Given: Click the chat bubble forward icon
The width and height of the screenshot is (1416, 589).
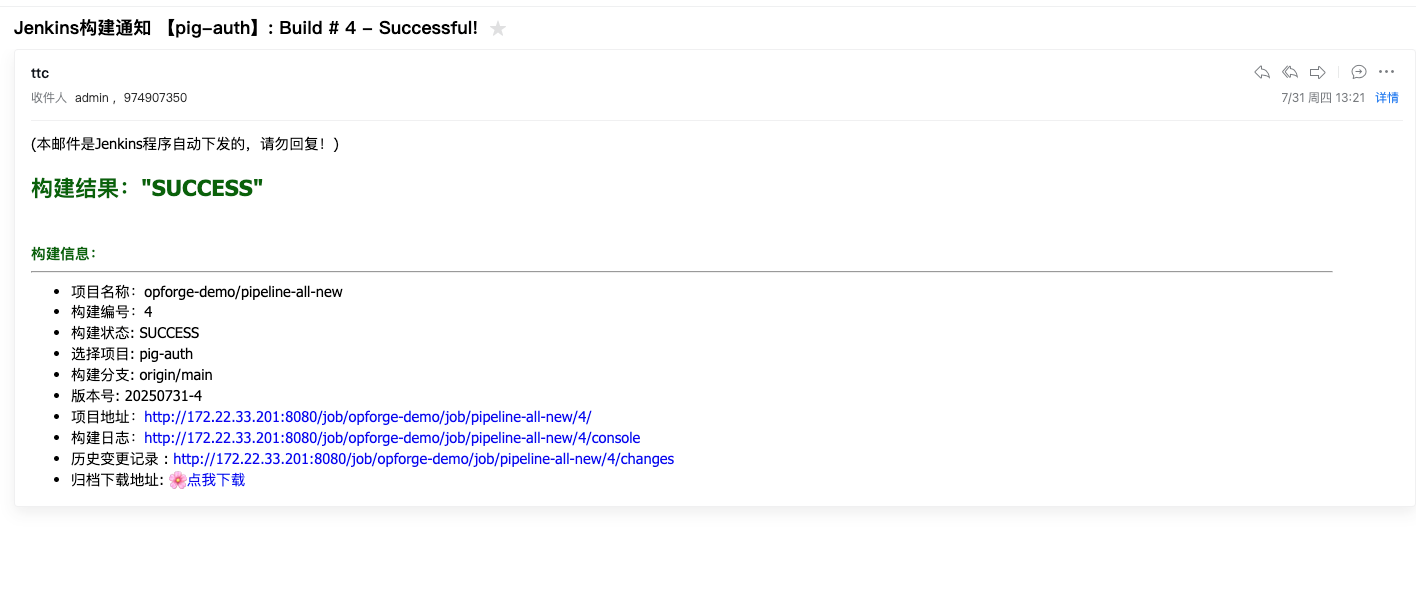Looking at the screenshot, I should pos(1359,72).
